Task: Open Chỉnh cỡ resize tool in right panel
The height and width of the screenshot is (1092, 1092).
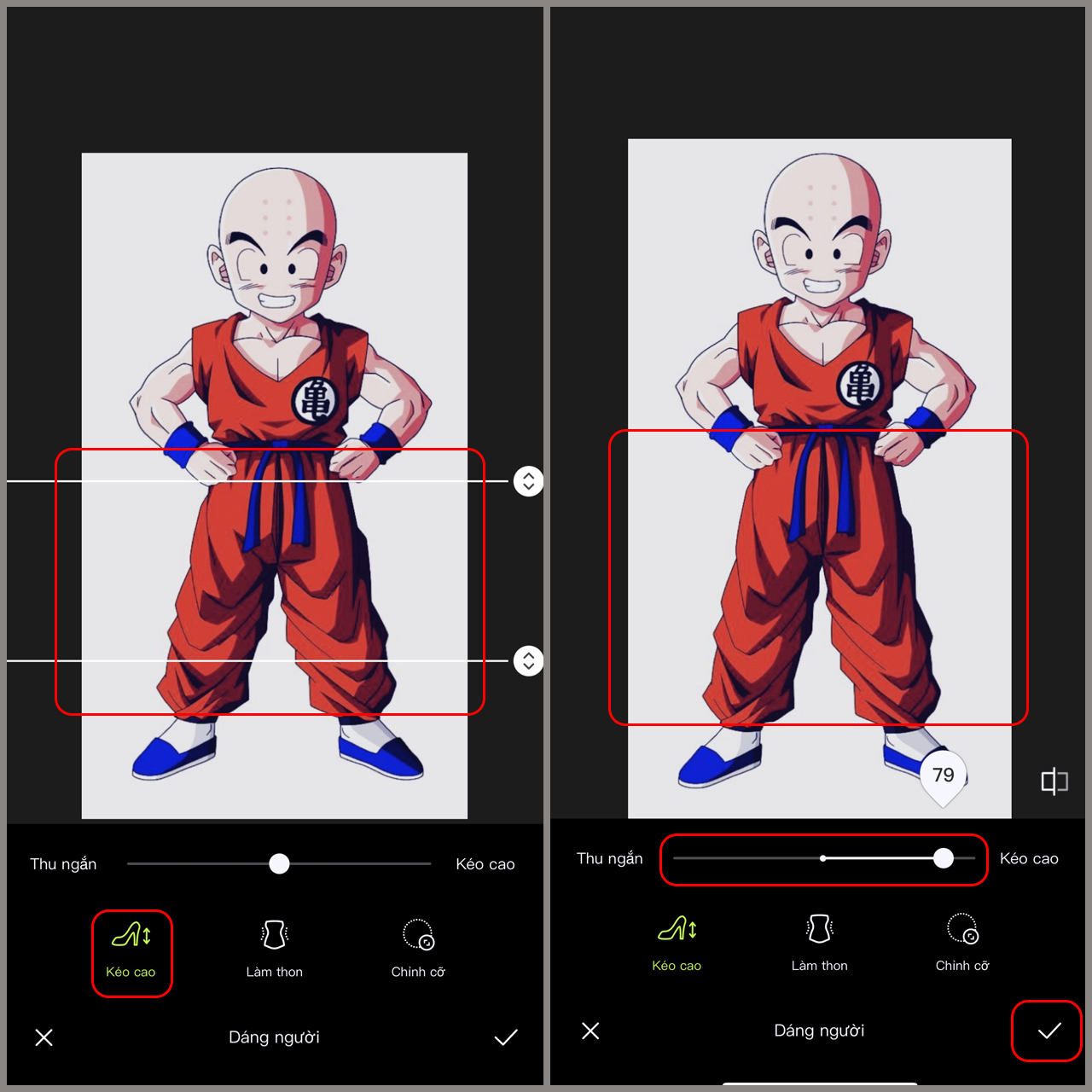Action: (x=962, y=930)
